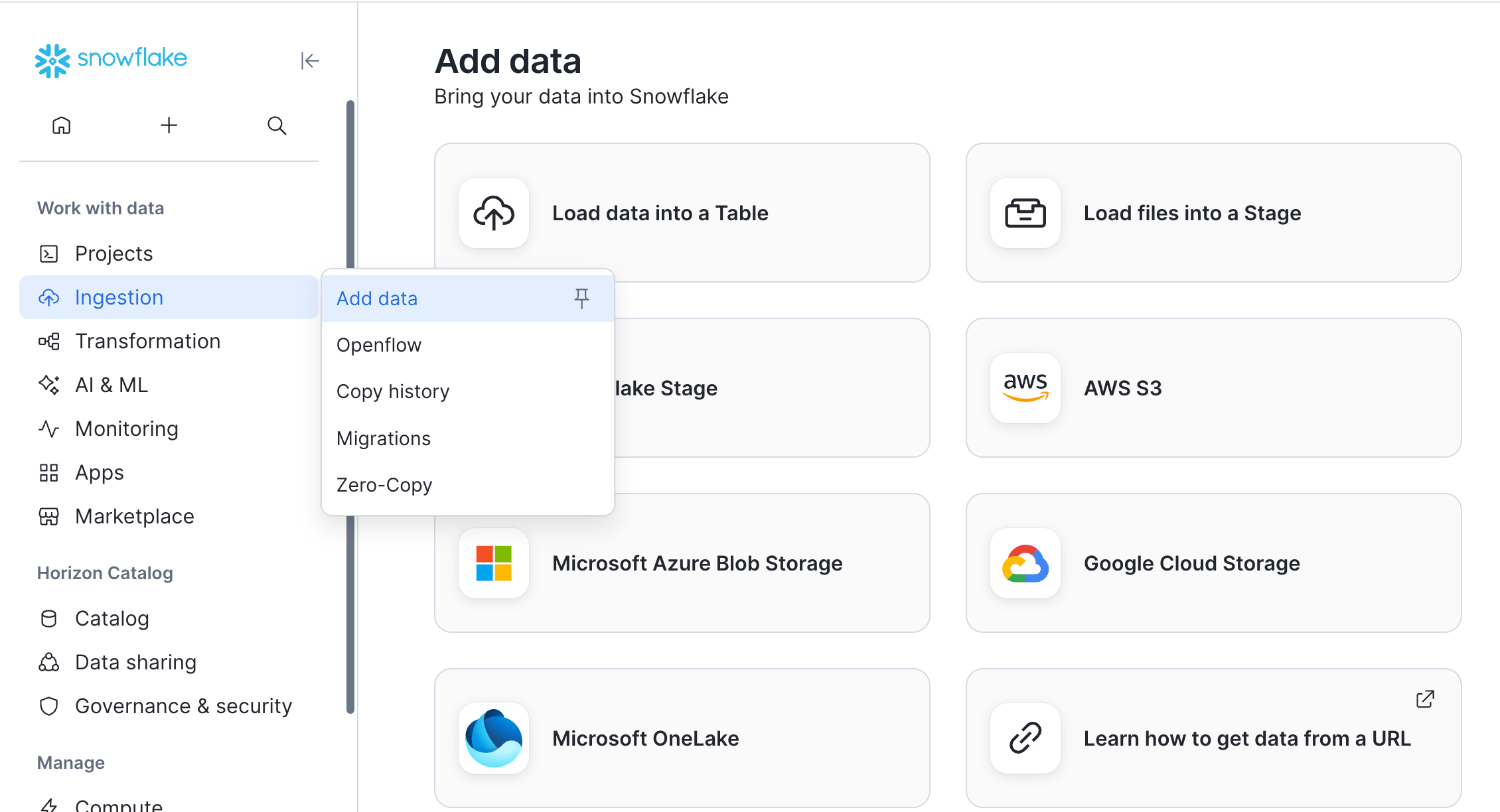This screenshot has height=812, width=1500.
Task: Click the 'Add data' page title
Action: [508, 61]
